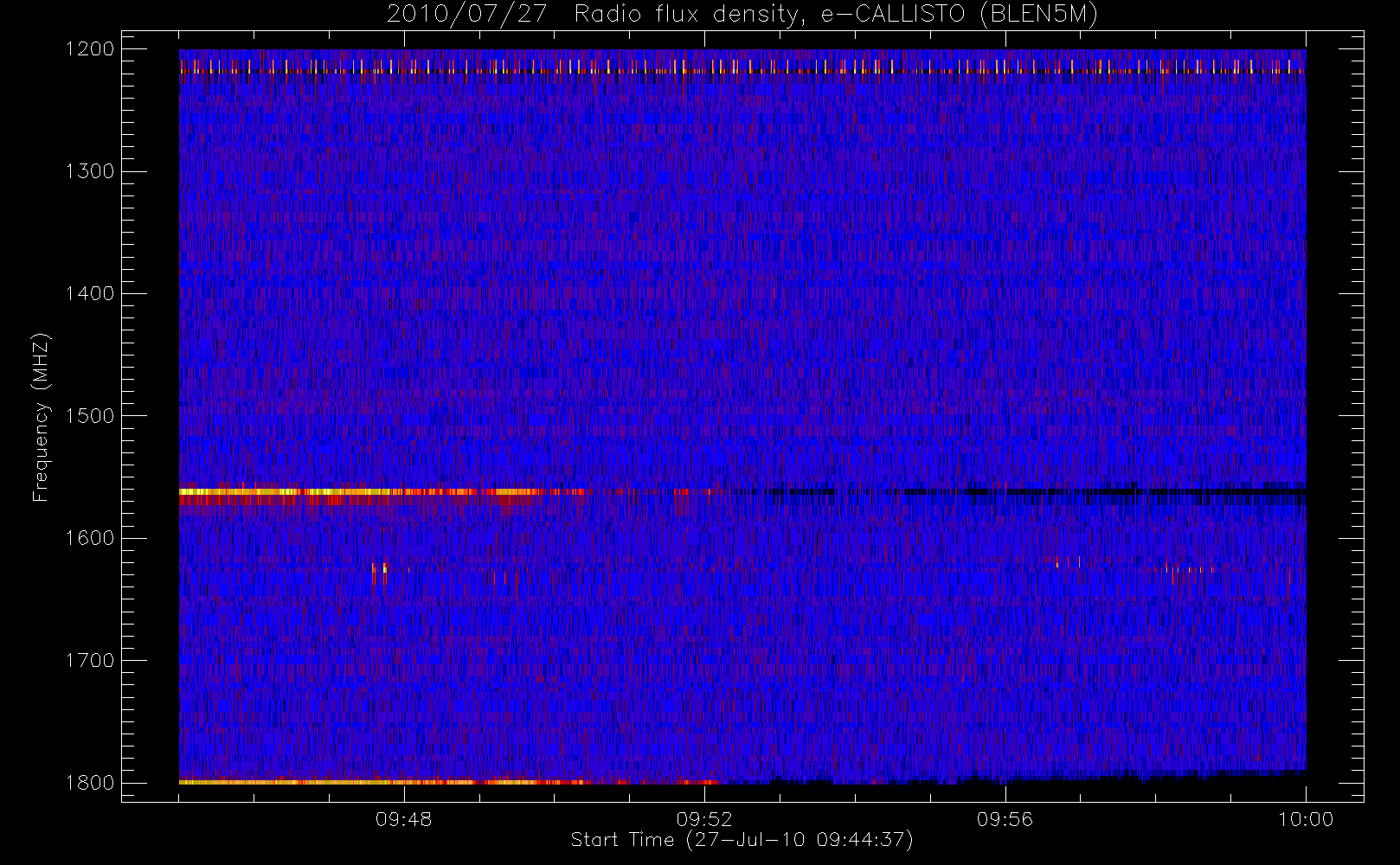Screen dimensions: 1400x865
Task: Select the 1700 frequency tick label
Action: point(90,660)
